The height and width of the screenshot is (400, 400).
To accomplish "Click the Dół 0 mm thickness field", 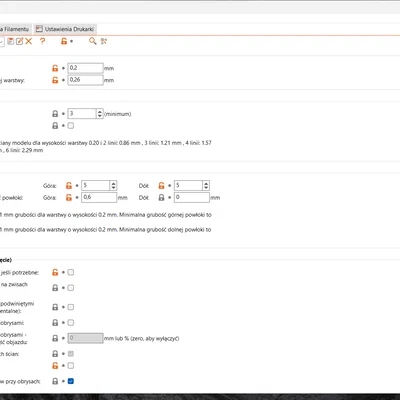I will [x=192, y=198].
